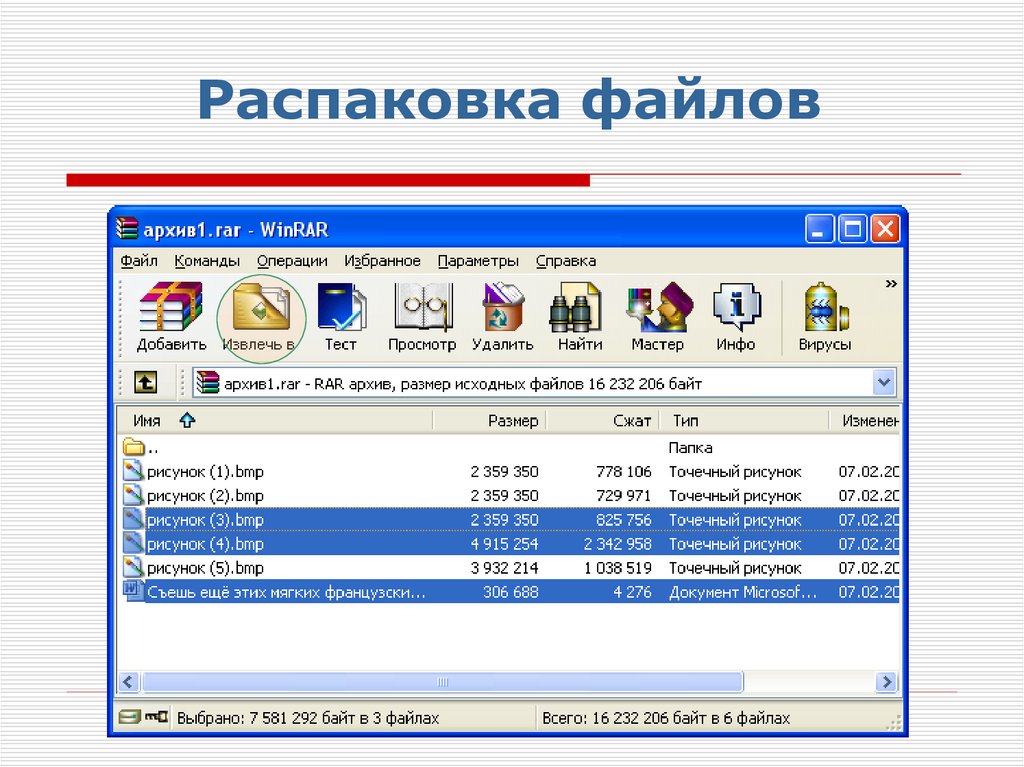The image size is (1024, 767).
Task: Click the Удалить (Delete) toolbar icon
Action: coord(502,316)
